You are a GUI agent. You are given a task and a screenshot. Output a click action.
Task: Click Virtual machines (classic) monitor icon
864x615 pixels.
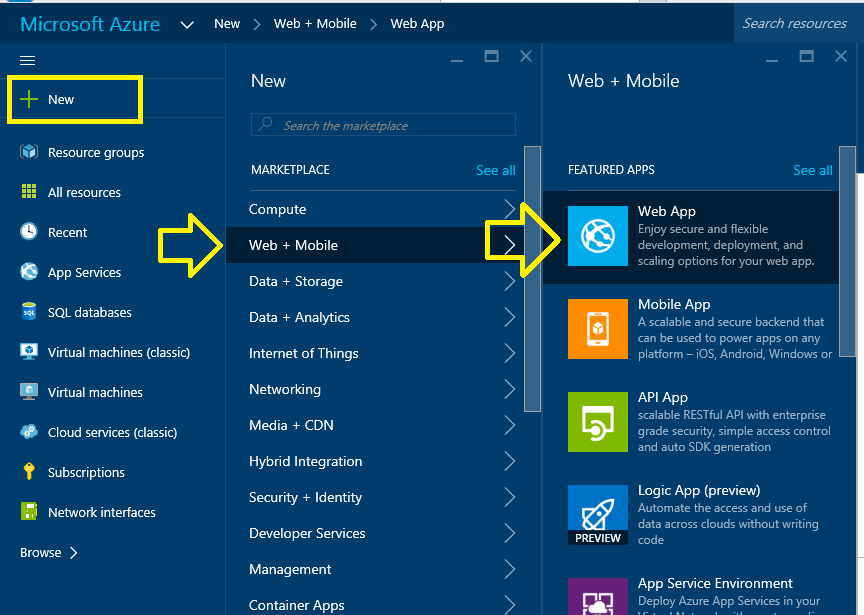click(x=29, y=352)
